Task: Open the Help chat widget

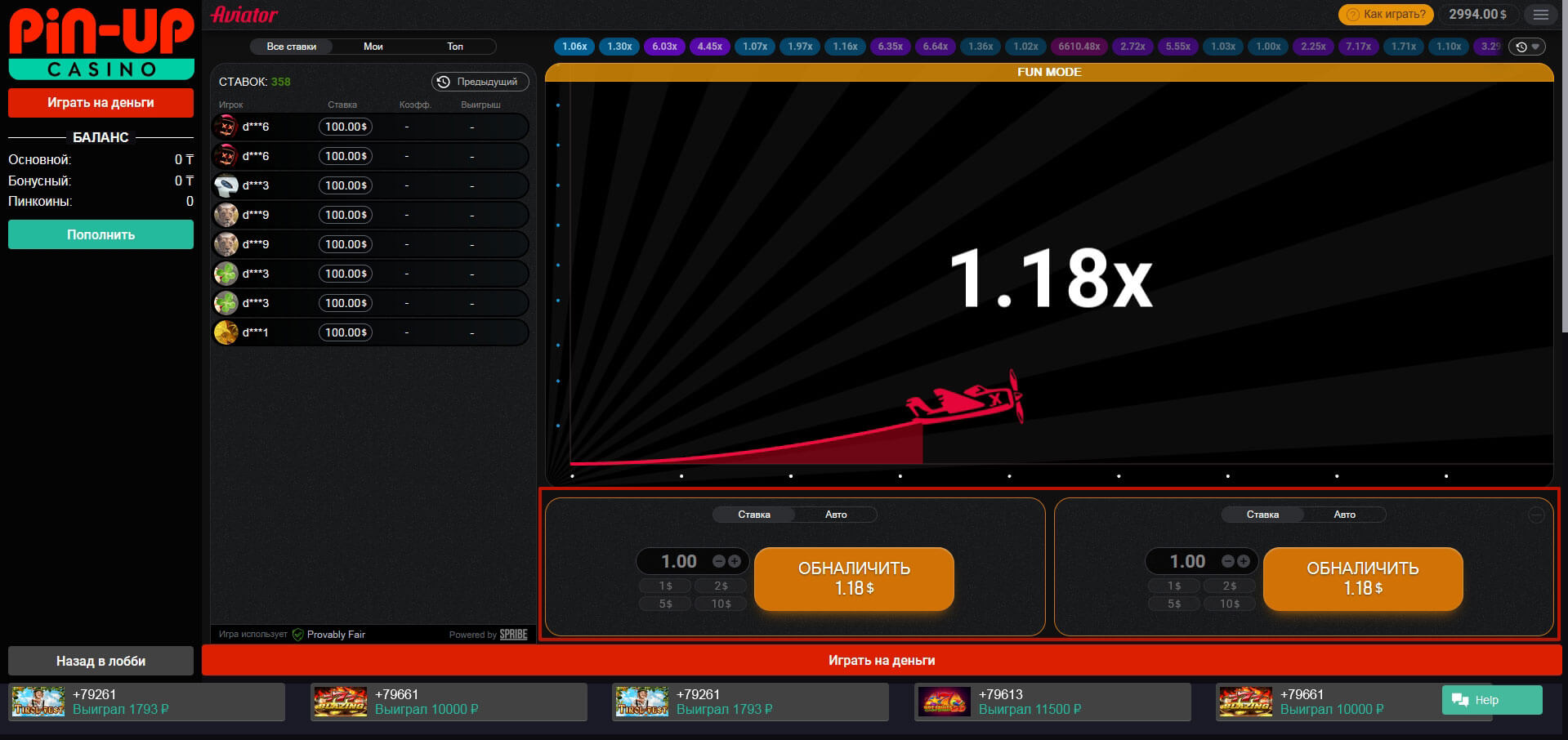Action: [x=1492, y=700]
